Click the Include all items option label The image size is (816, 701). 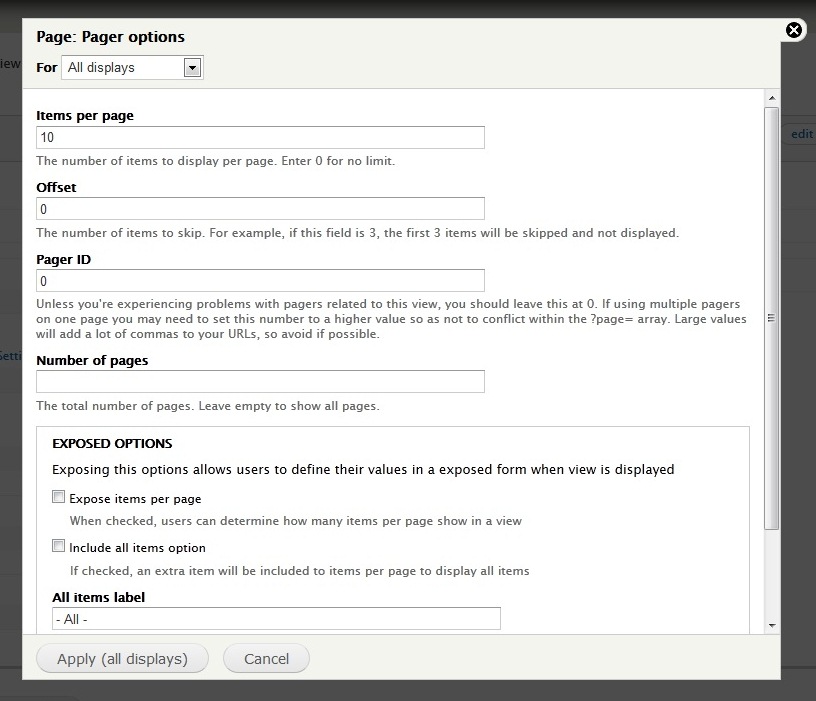tap(137, 548)
